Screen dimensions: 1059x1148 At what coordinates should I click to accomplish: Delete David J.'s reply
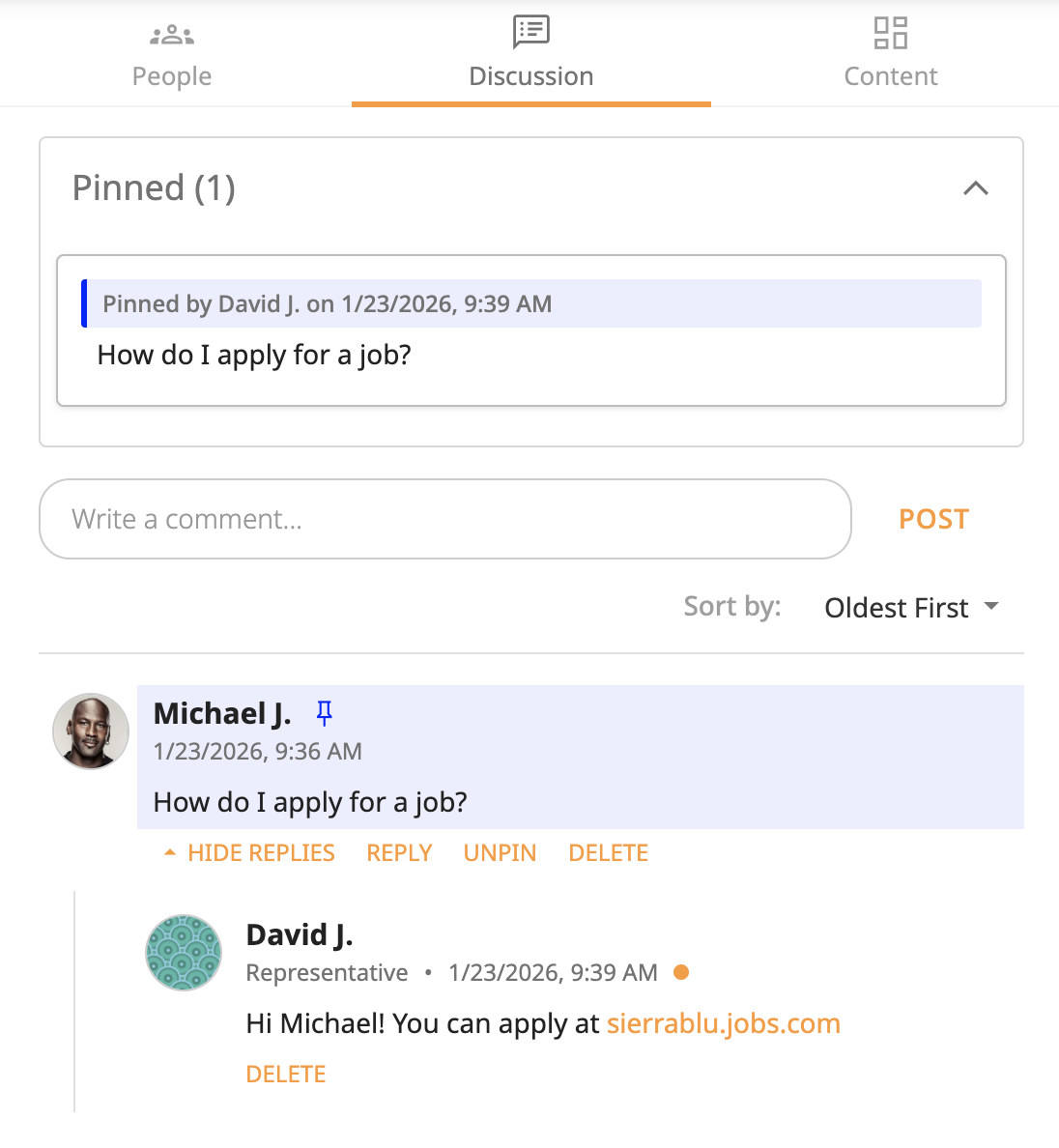pyautogui.click(x=286, y=1075)
